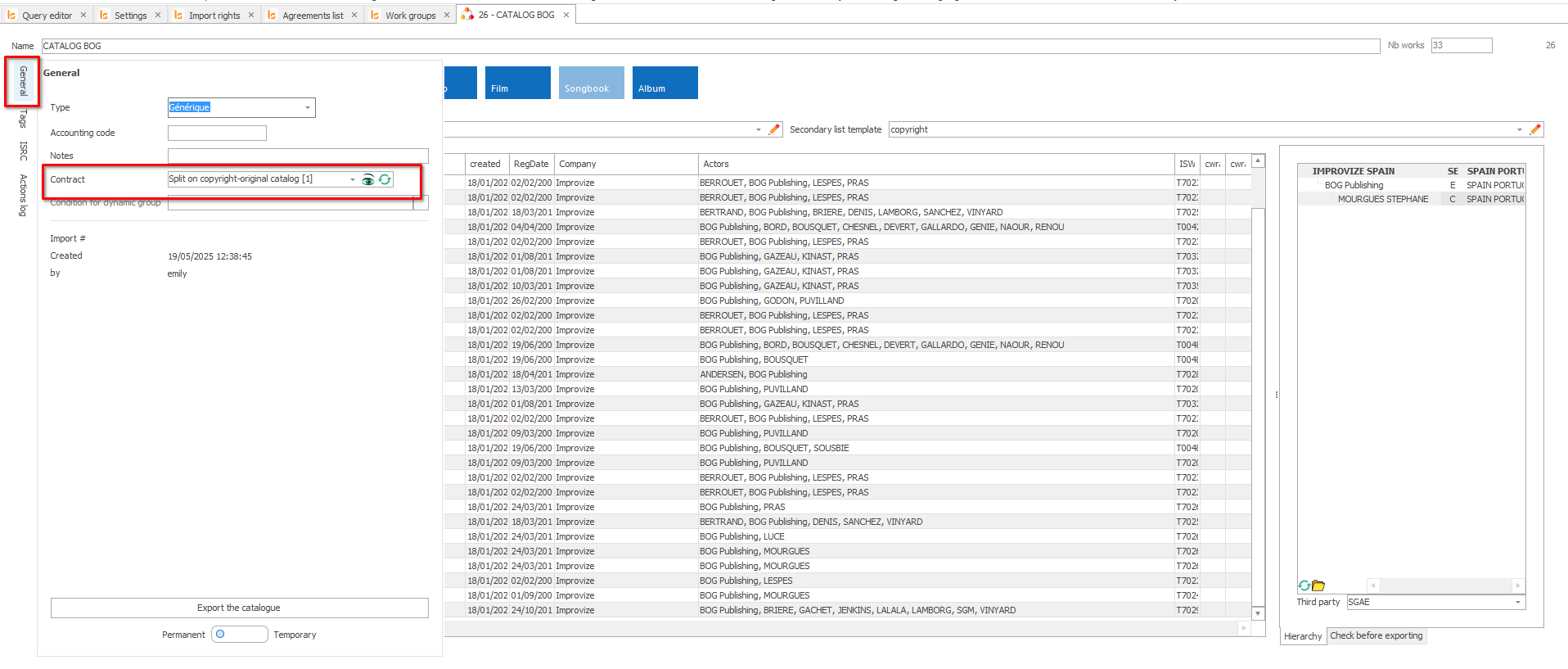Close the Work groups tab
This screenshot has height=669, width=1568.
[x=447, y=15]
